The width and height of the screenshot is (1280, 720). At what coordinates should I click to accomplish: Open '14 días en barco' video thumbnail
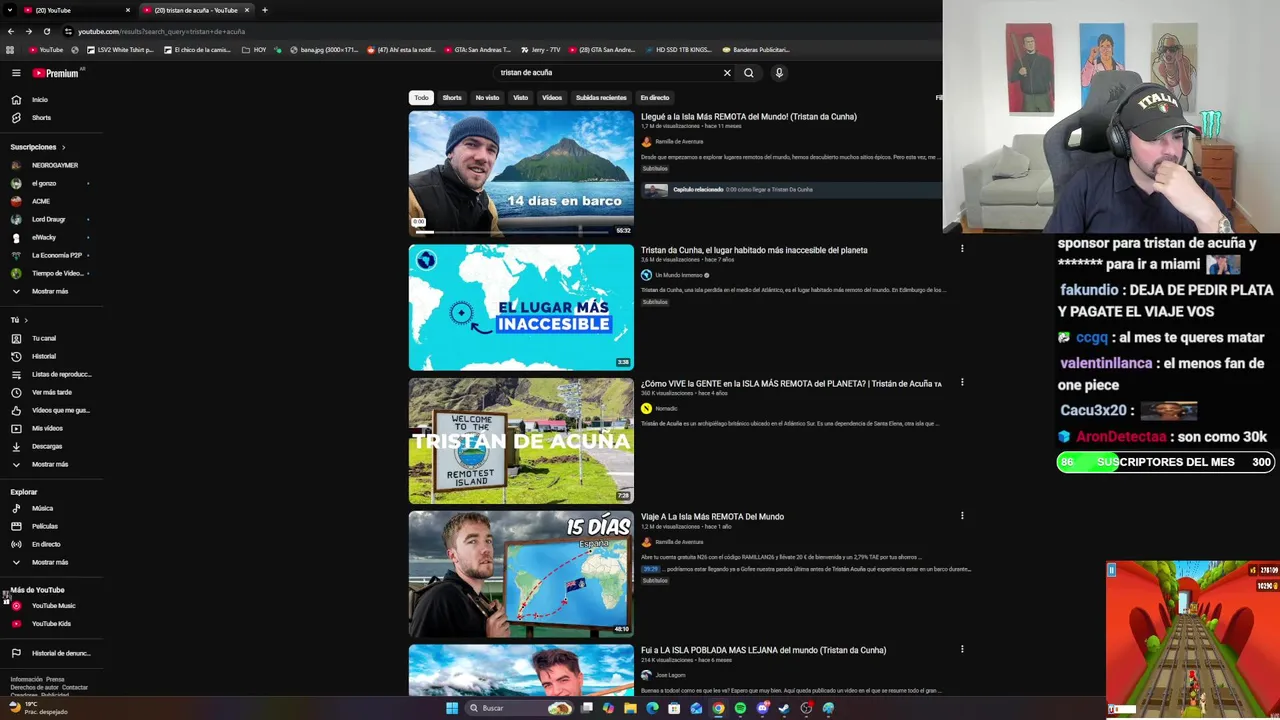pos(521,173)
